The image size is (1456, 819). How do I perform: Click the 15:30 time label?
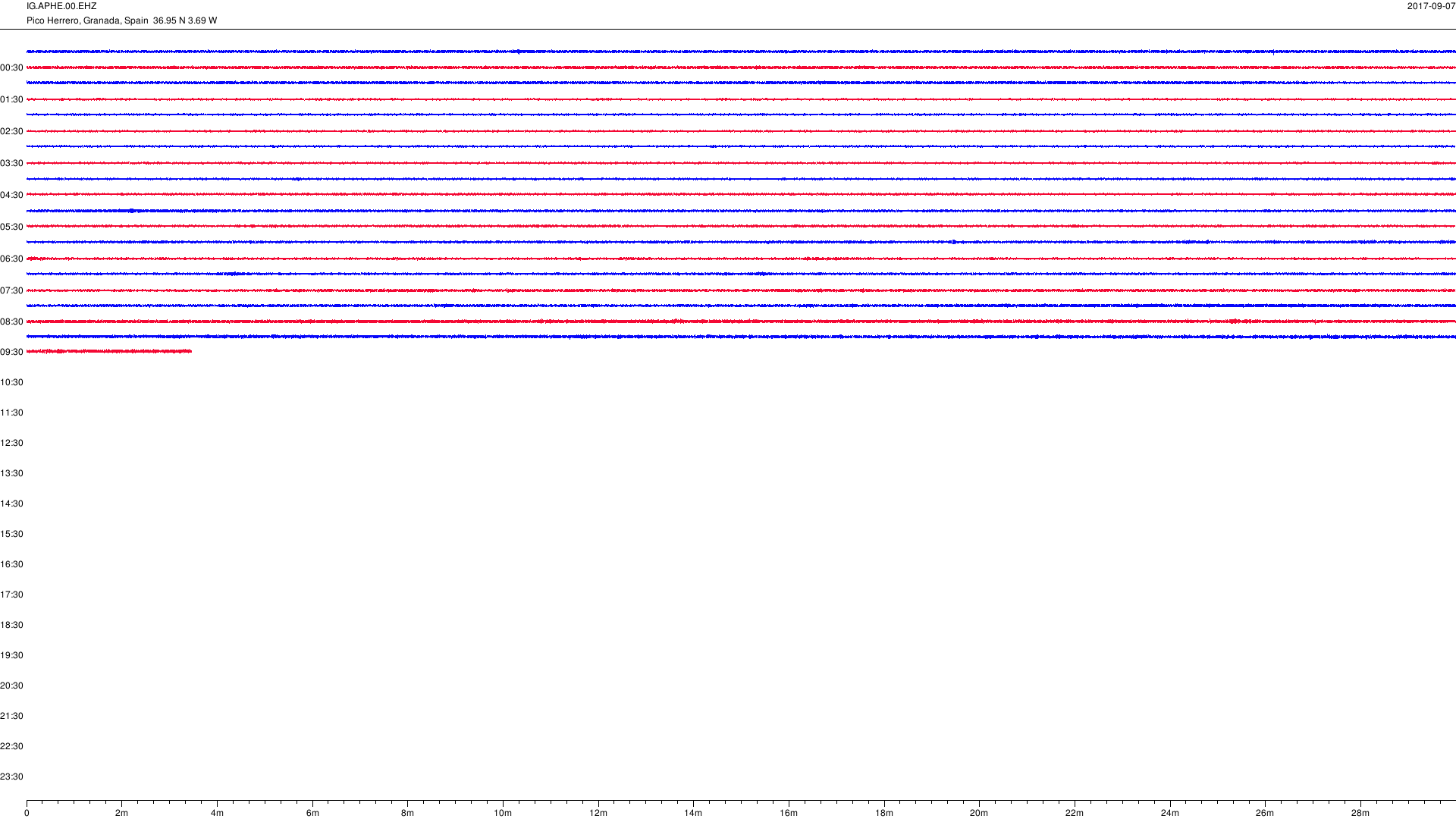pos(11,535)
